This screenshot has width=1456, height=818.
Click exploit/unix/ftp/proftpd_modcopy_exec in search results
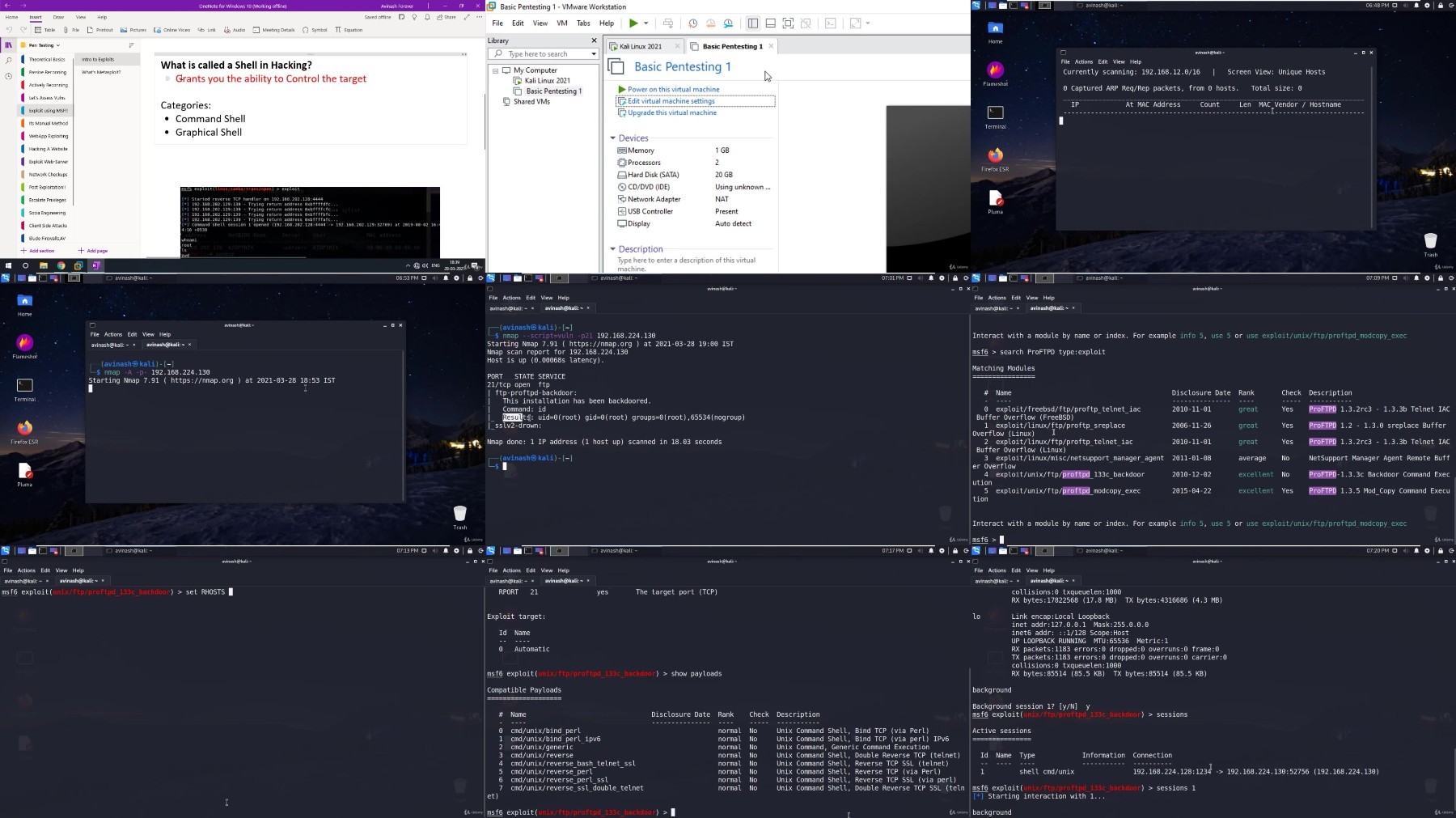click(1068, 491)
